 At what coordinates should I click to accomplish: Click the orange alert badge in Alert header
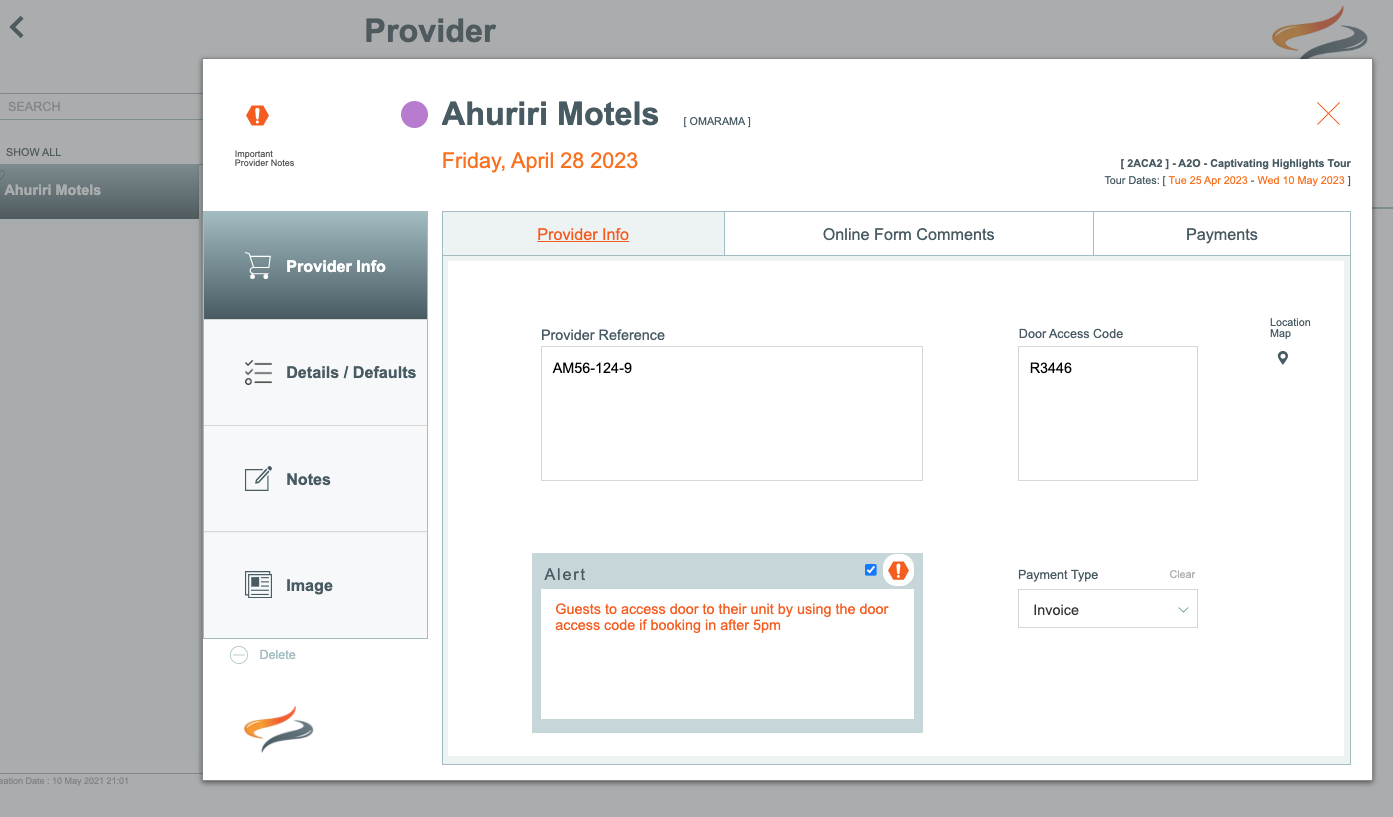898,570
